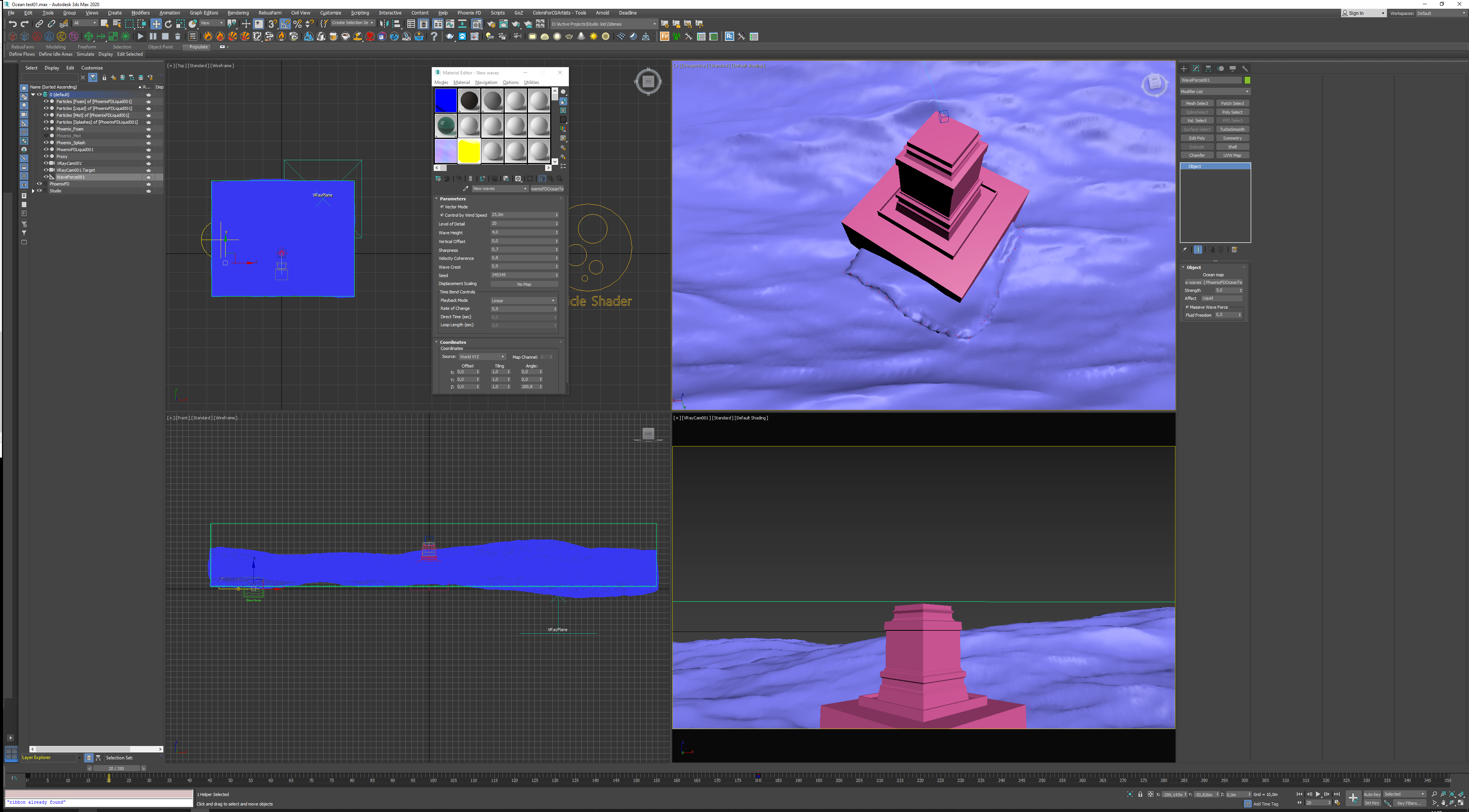Open the Phoenix FD menu
This screenshot has height=812, width=1469.
point(469,13)
